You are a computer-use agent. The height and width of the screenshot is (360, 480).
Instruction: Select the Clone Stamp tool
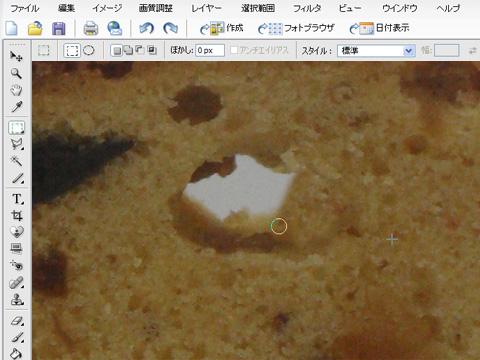coord(17,300)
